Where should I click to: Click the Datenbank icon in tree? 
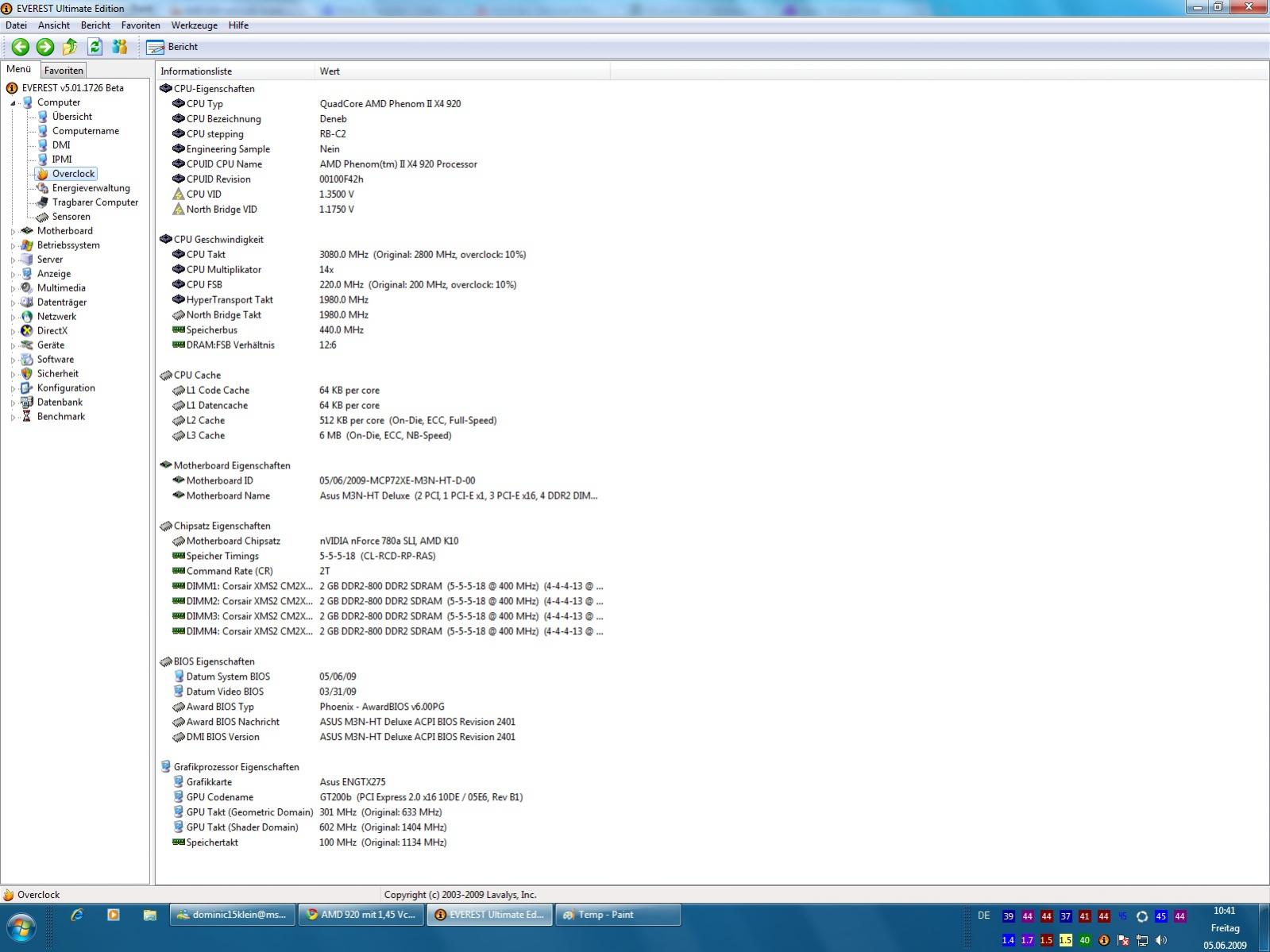27,403
